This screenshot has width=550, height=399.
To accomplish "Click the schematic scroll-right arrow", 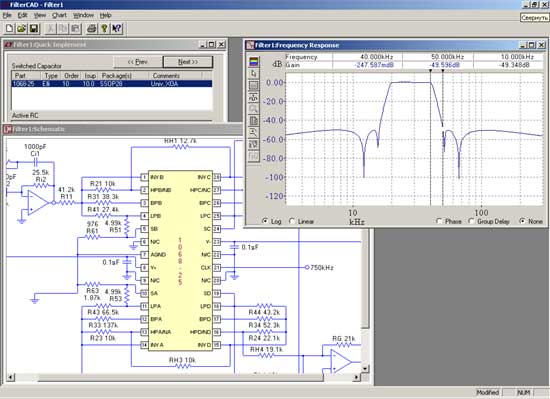I will pyautogui.click(x=357, y=377).
